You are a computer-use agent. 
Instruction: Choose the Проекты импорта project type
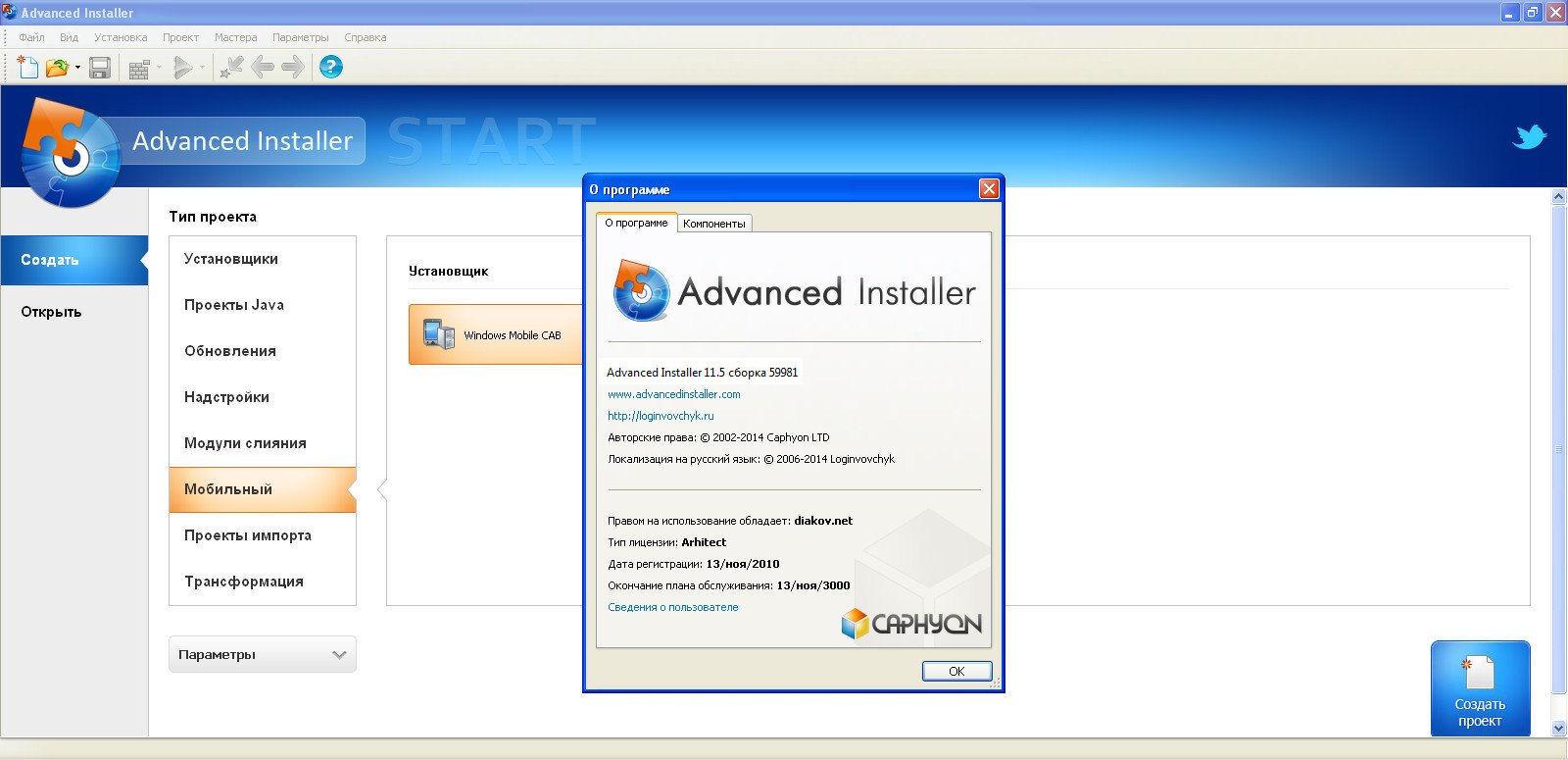pos(263,535)
